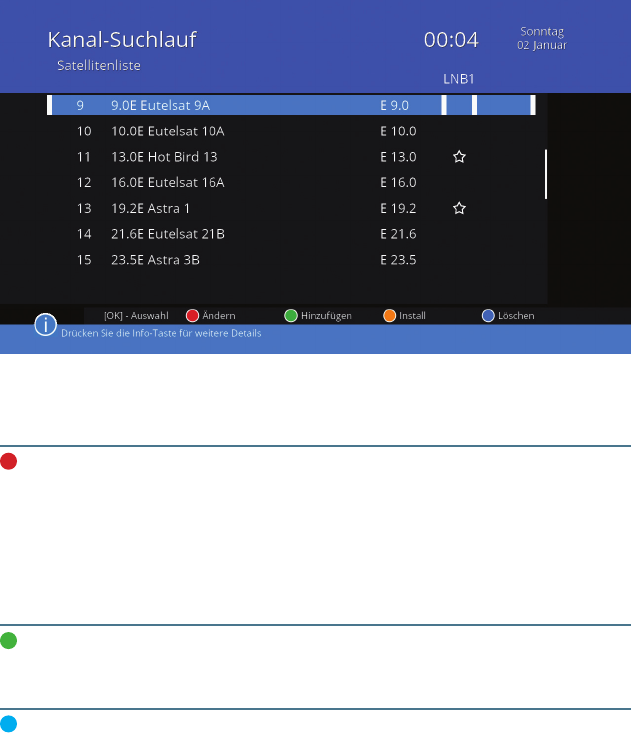Select the 23.5E Astra 3B satellite

(x=155, y=260)
